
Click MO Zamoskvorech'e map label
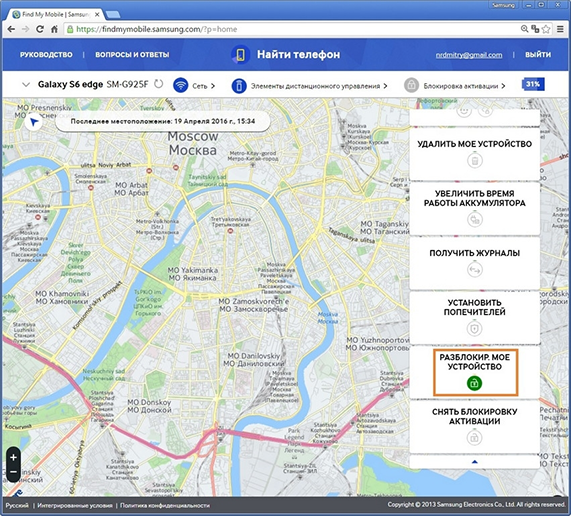254,305
